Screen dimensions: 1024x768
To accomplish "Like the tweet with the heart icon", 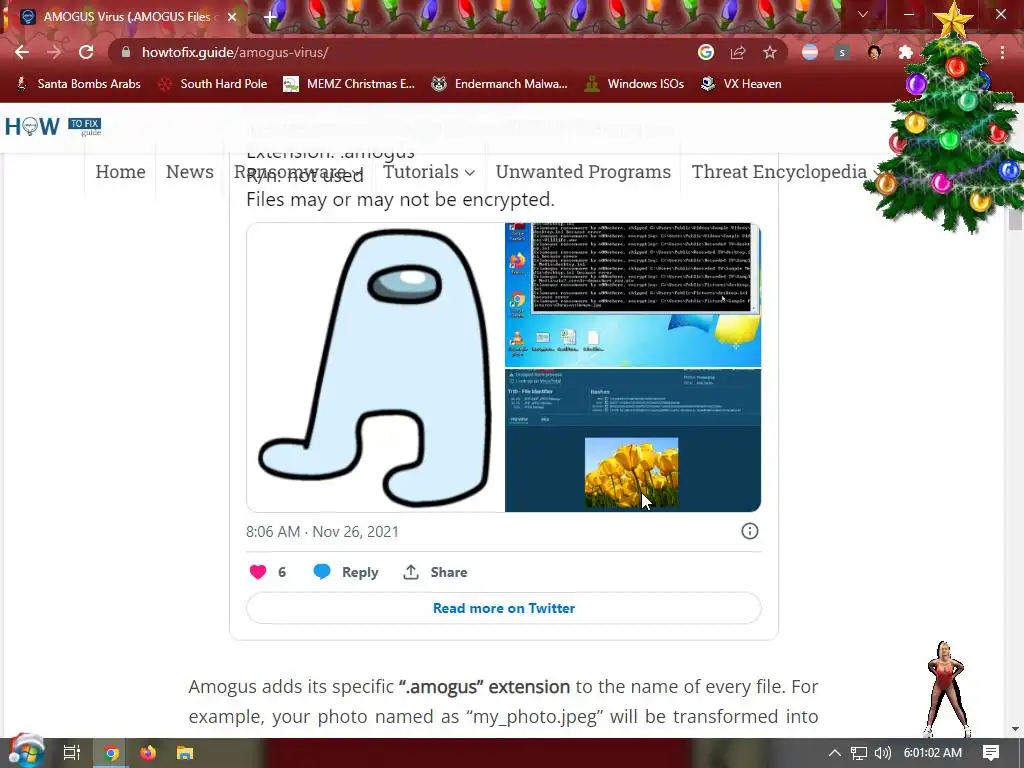I will pyautogui.click(x=258, y=572).
